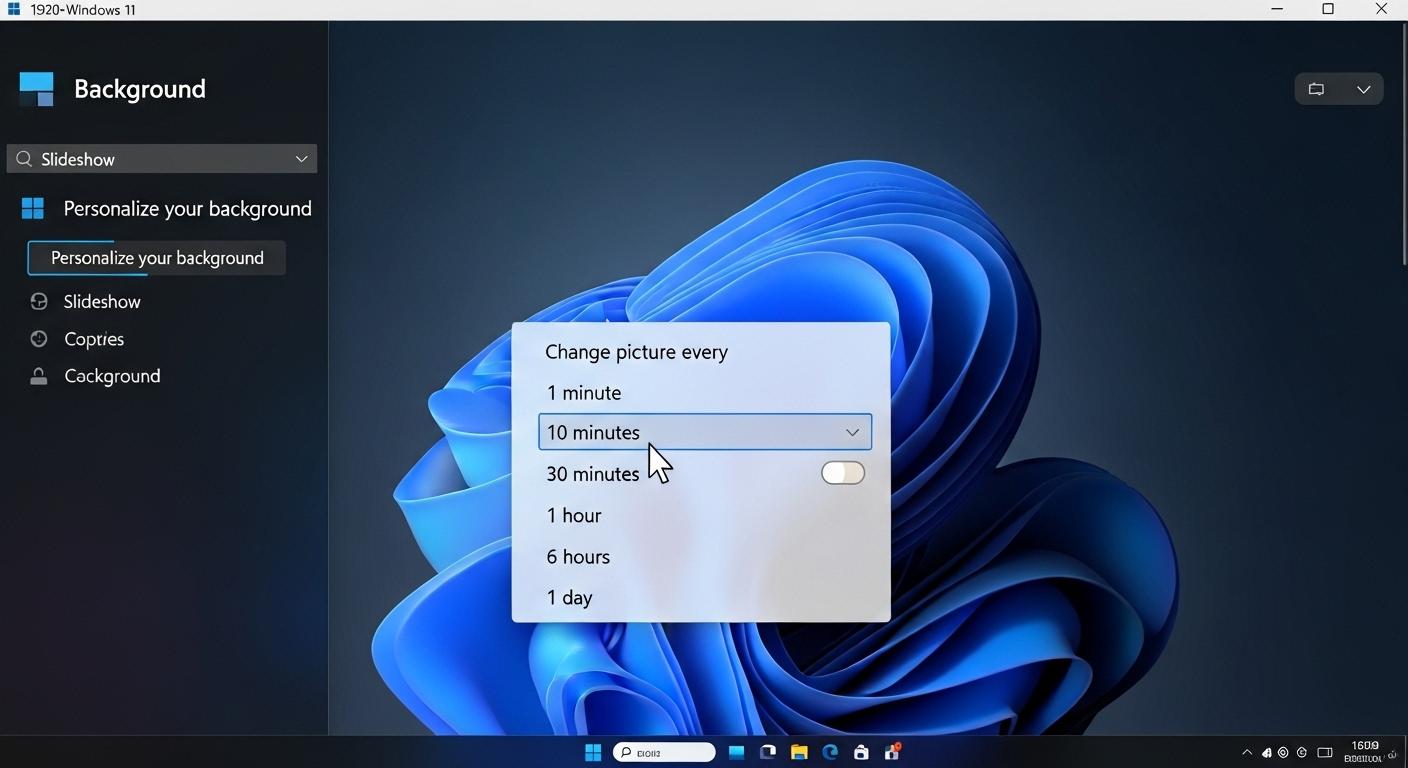Viewport: 1408px width, 768px height.
Task: Expand the Slideshow search box dropdown
Action: [x=300, y=158]
